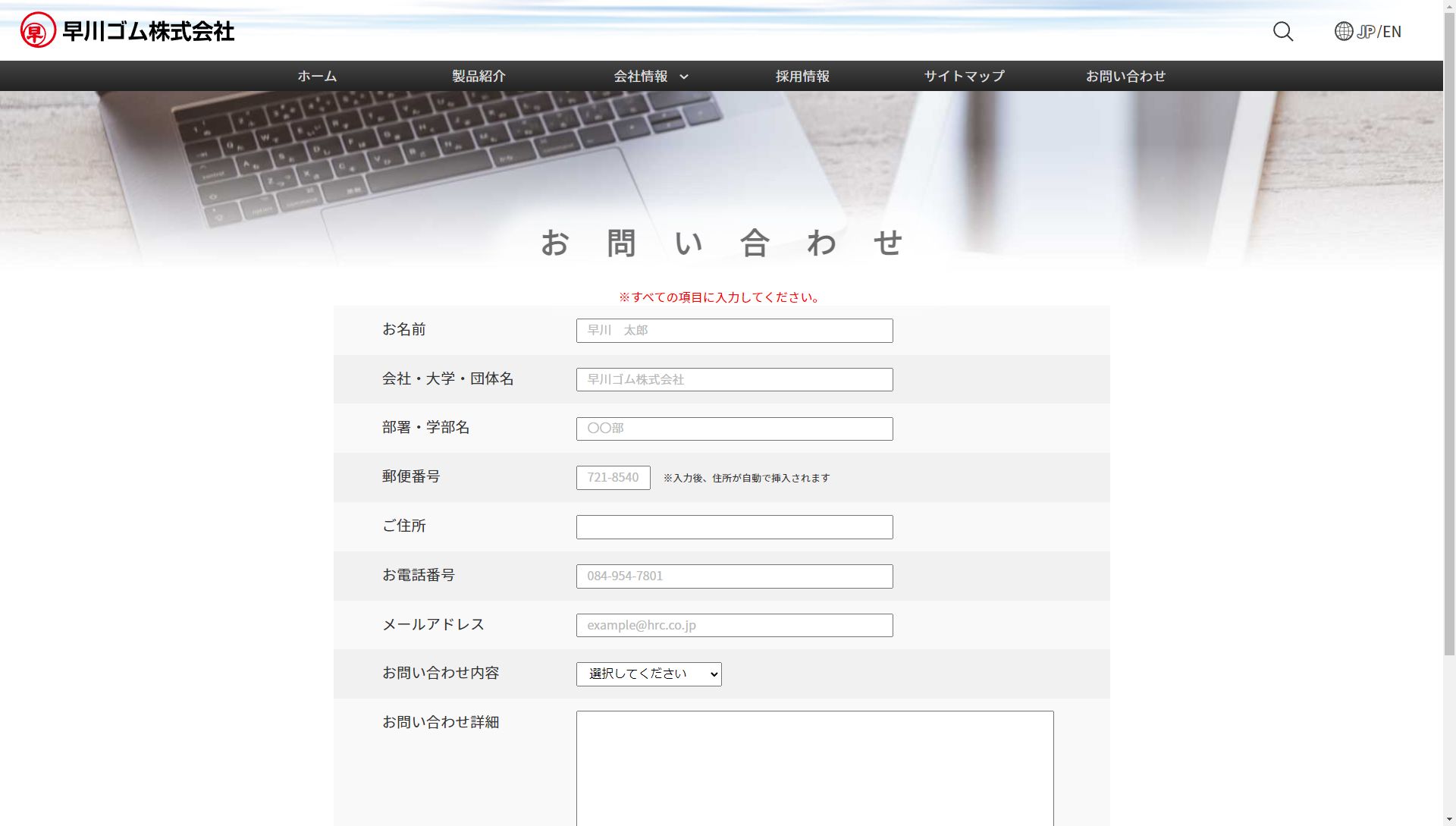Click the page vertical scrollbar
Screen dimensions: 1456x826
coord(1449,328)
